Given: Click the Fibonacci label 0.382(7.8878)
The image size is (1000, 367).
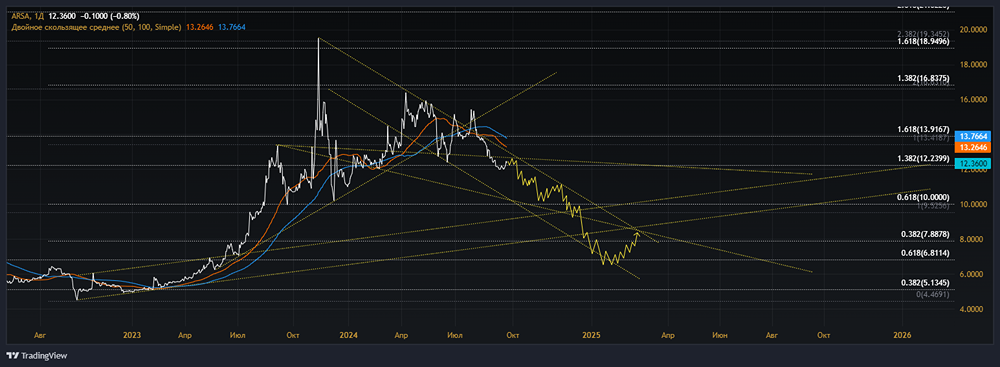Looking at the screenshot, I should pos(925,234).
